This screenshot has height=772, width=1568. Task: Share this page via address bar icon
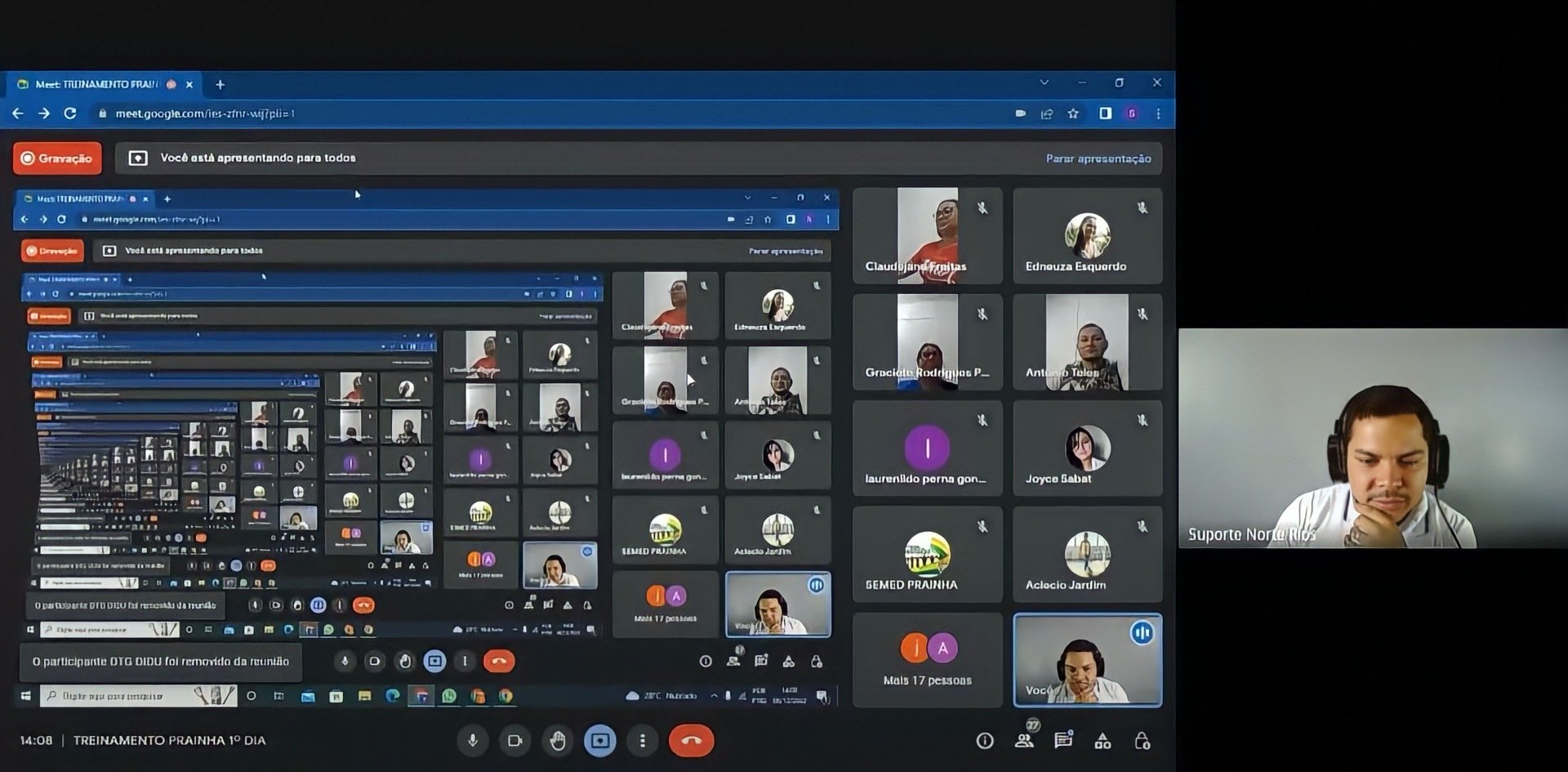[x=1047, y=114]
